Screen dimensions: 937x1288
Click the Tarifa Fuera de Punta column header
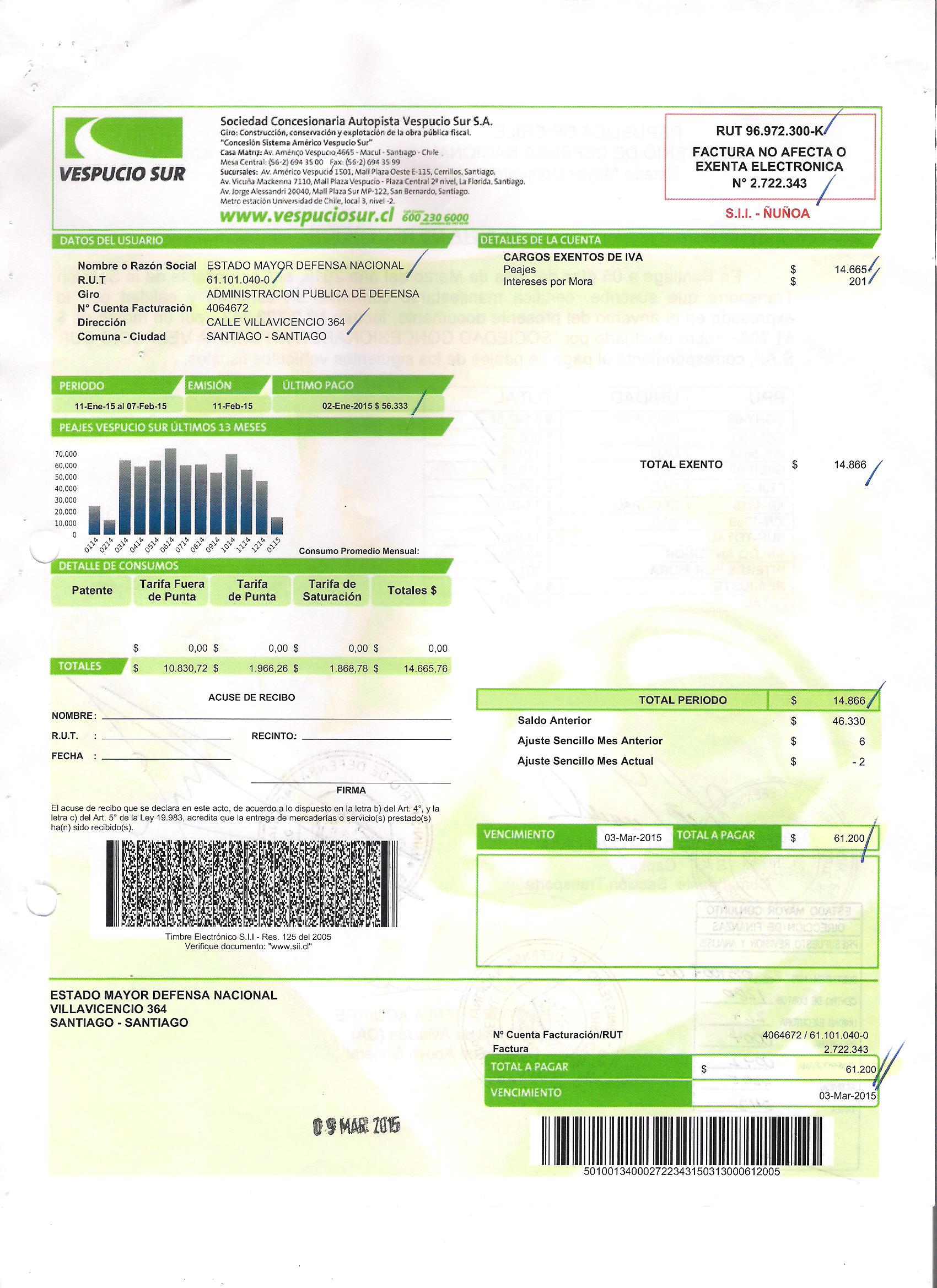[x=172, y=591]
